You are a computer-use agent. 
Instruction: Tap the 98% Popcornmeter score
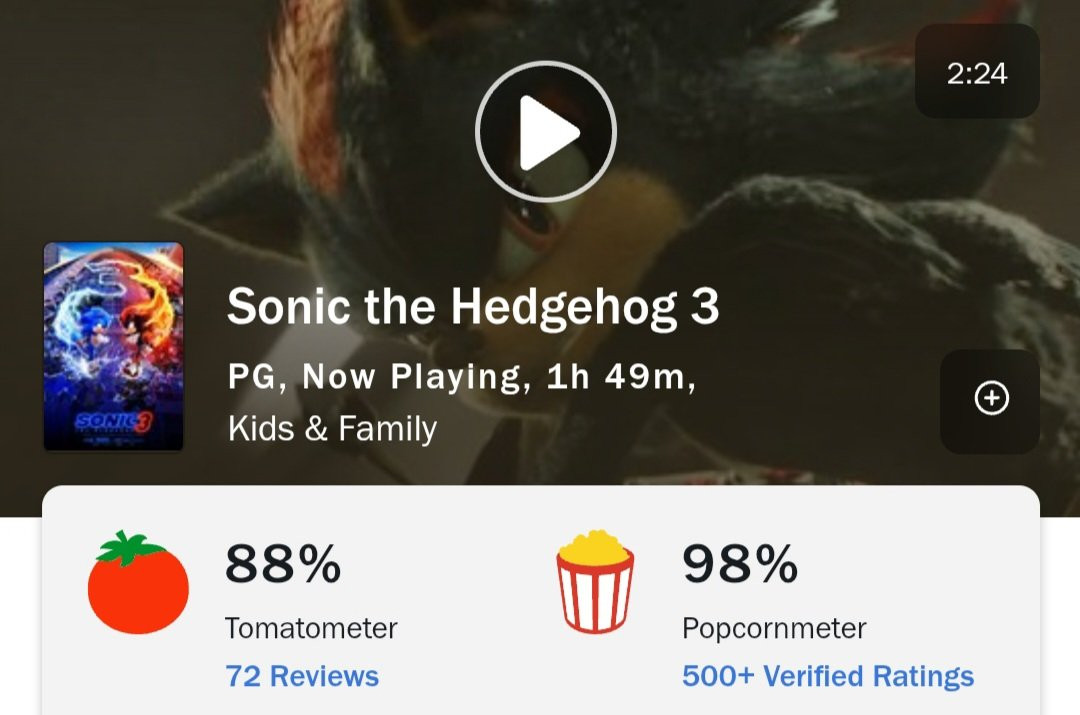pyautogui.click(x=740, y=563)
